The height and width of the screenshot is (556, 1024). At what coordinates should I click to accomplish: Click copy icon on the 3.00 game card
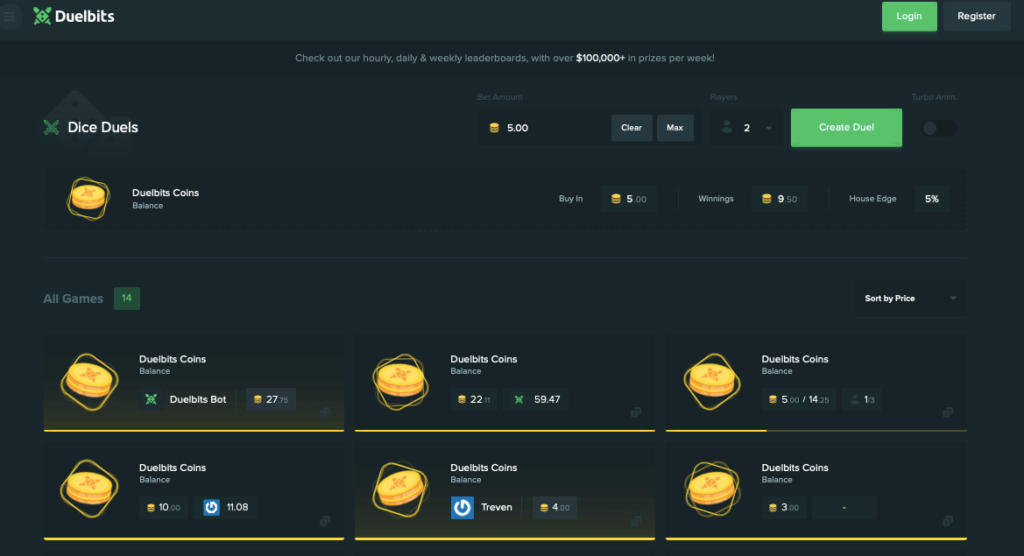tap(947, 521)
